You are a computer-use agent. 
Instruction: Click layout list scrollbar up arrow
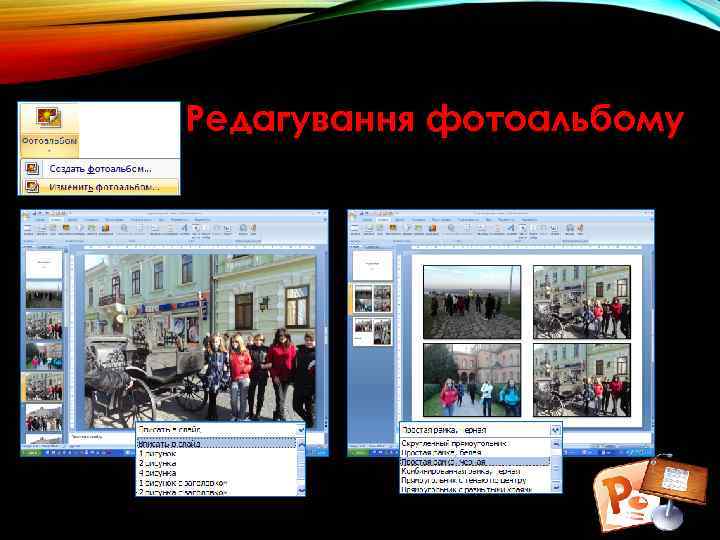coord(301,444)
